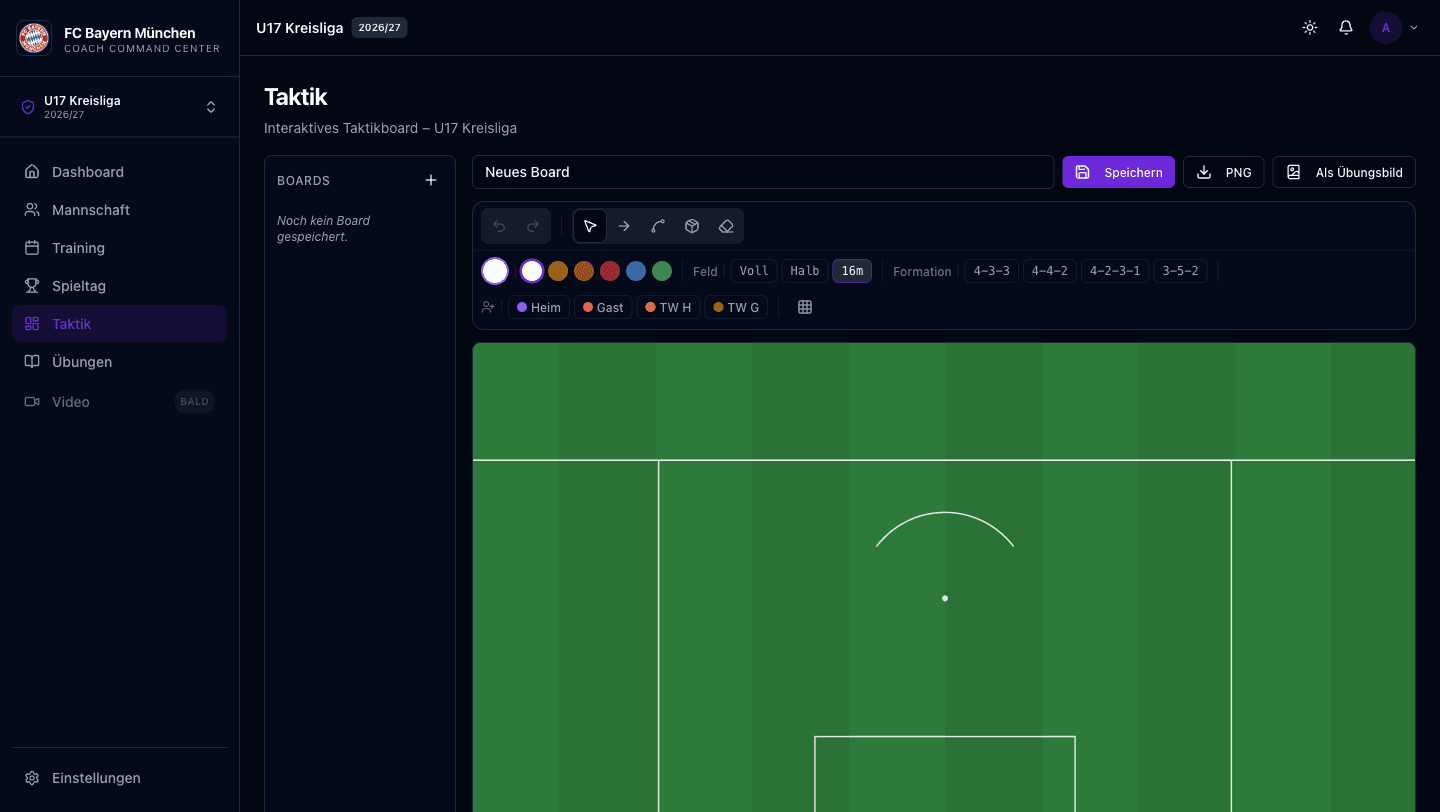Export the board as PNG

[x=1224, y=172]
